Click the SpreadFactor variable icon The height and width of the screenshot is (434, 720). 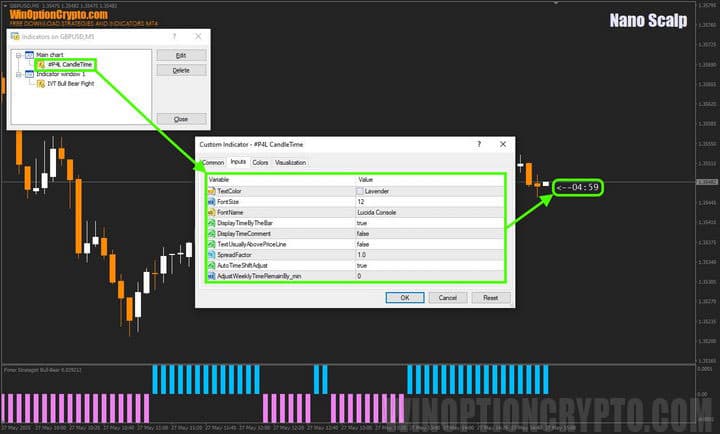211,254
